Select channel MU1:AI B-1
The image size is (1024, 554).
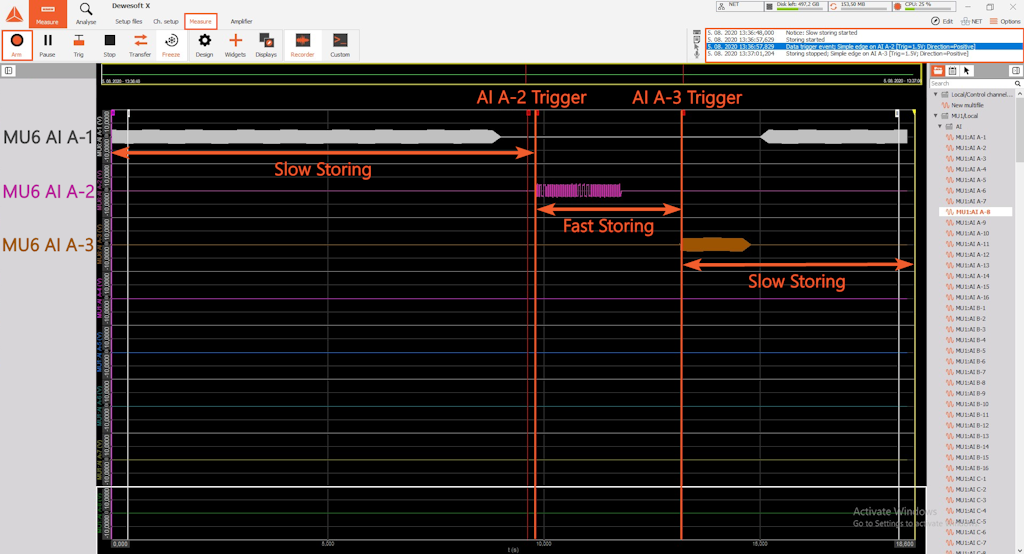pyautogui.click(x=970, y=308)
